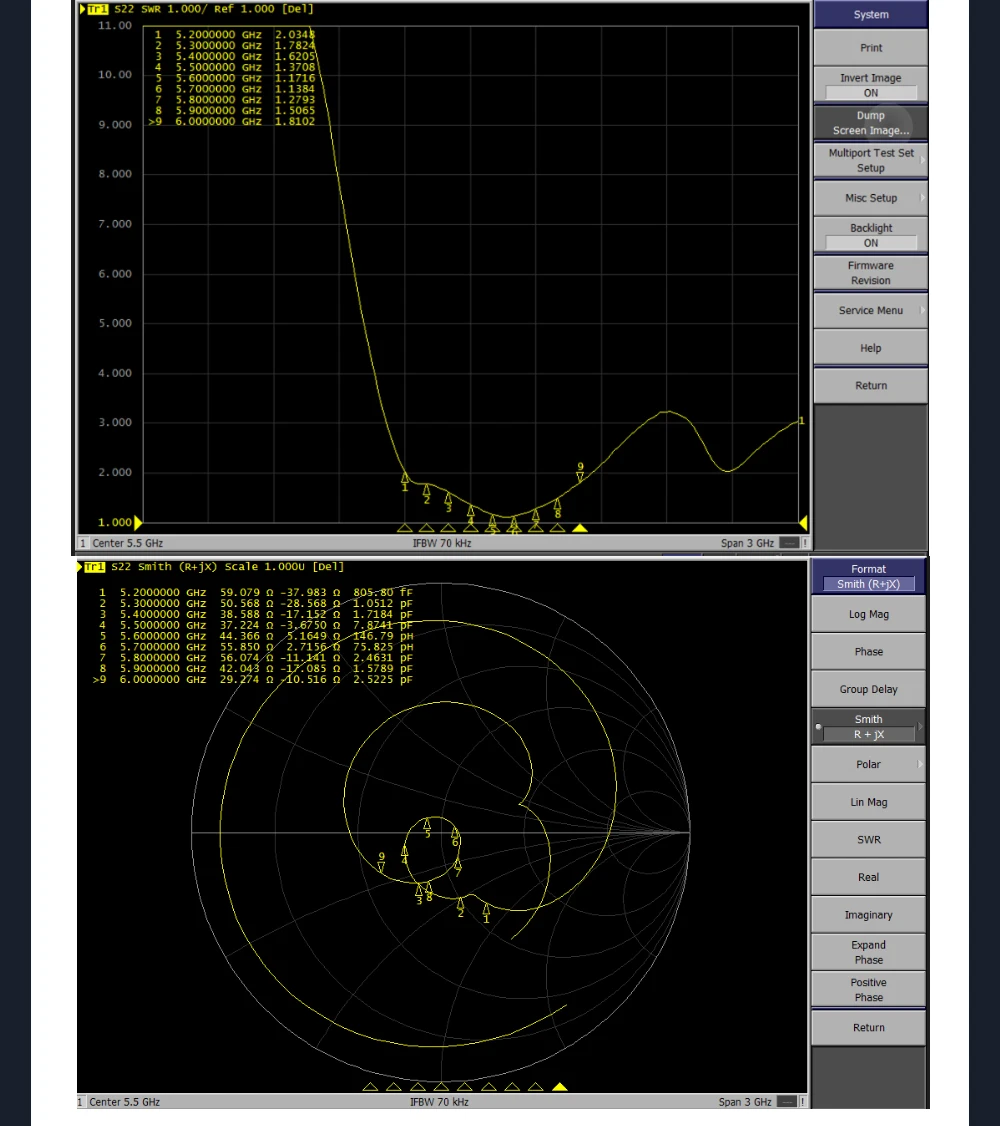1000x1126 pixels.
Task: Toggle the Invert Image ON softkey
Action: [871, 85]
